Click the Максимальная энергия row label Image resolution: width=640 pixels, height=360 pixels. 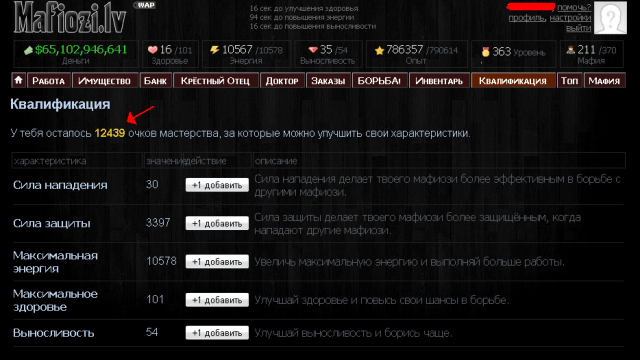coord(56,262)
